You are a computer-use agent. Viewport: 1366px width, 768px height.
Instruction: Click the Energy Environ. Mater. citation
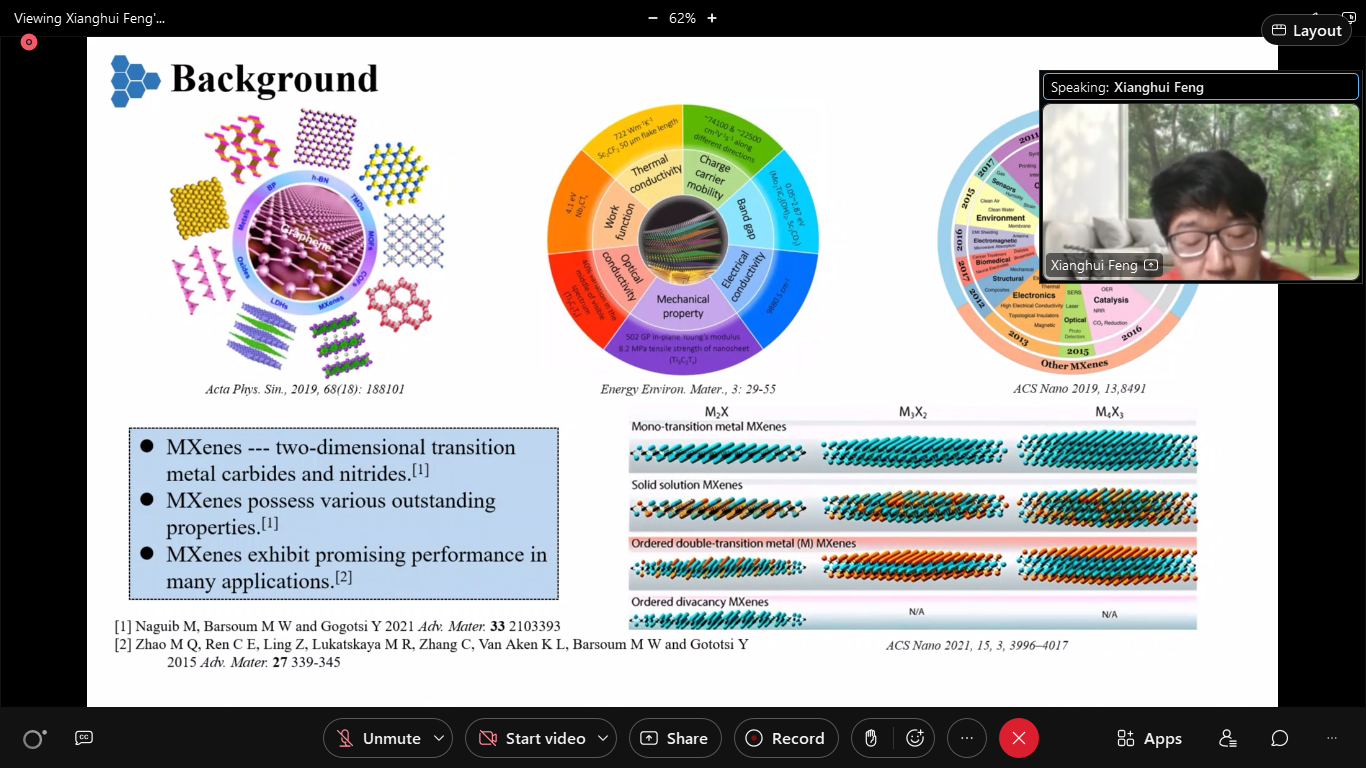pyautogui.click(x=688, y=389)
